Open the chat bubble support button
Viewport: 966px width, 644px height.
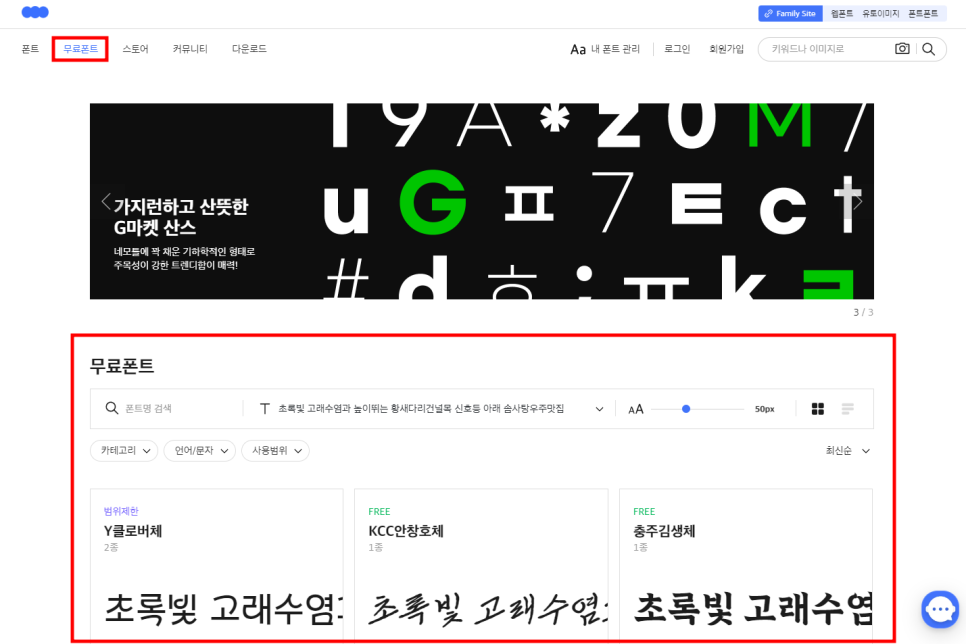(940, 609)
